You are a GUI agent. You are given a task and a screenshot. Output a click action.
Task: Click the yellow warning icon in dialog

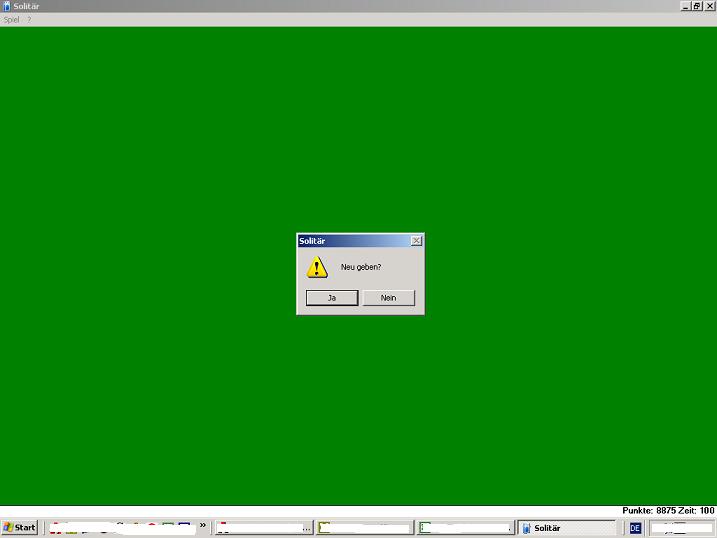(317, 267)
